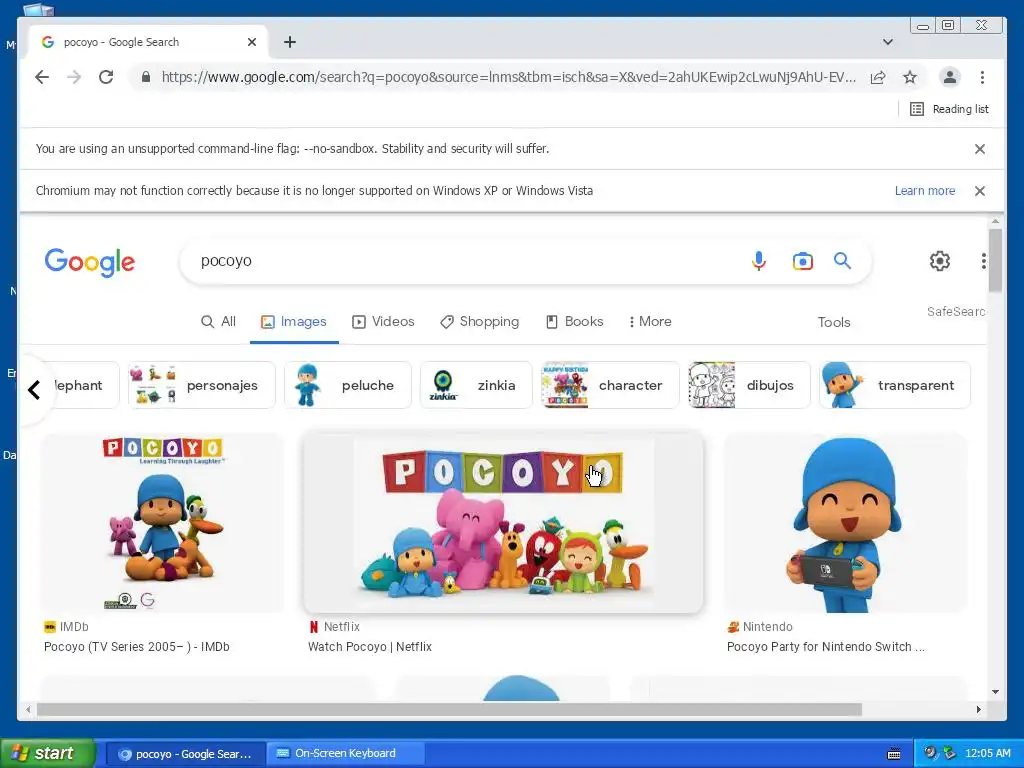Filter by the zinkia chip
Screen dimensions: 1024x768
coord(476,385)
